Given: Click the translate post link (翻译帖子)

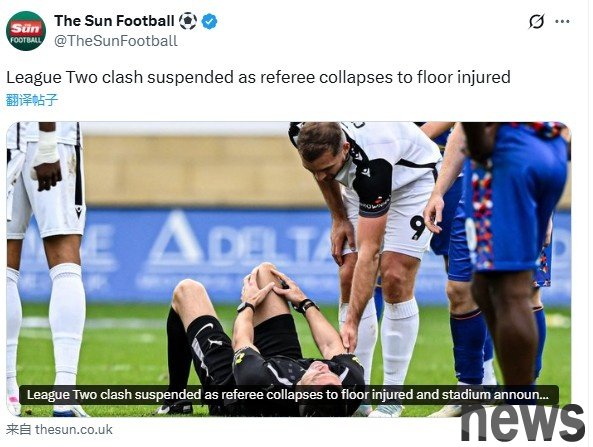Looking at the screenshot, I should coord(32,100).
